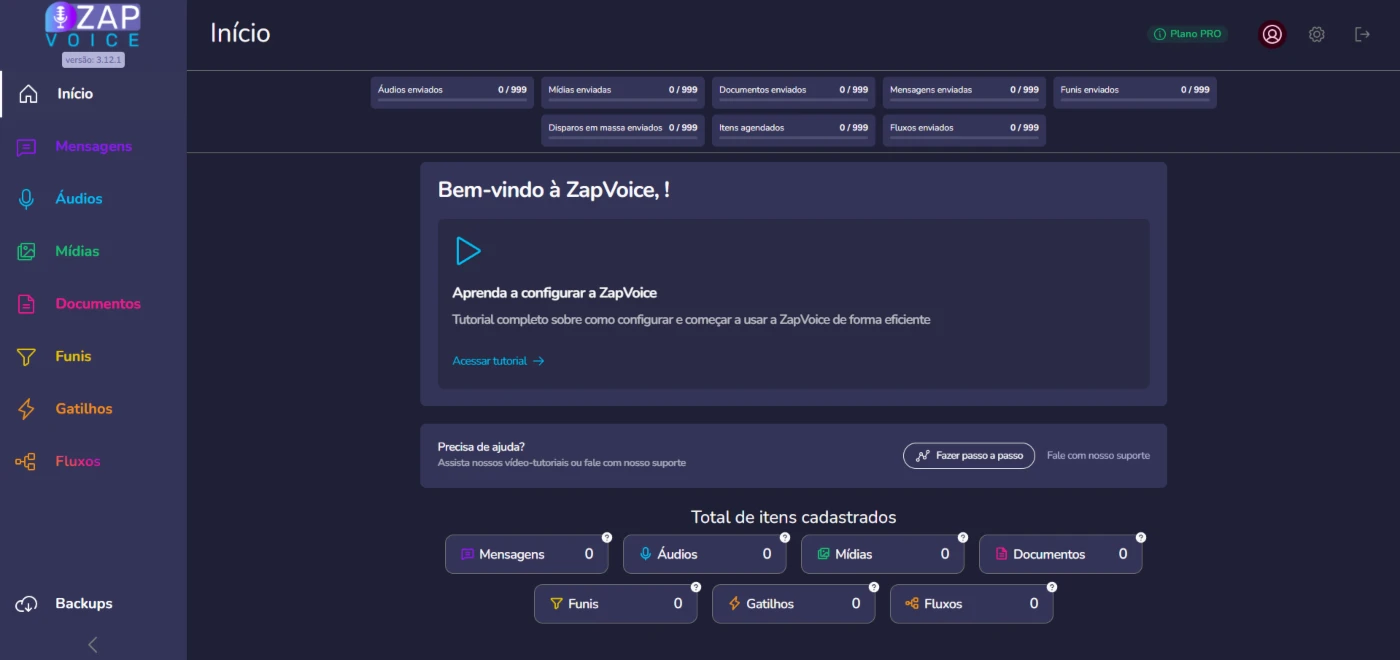Open the Funis menu item

(x=93, y=357)
